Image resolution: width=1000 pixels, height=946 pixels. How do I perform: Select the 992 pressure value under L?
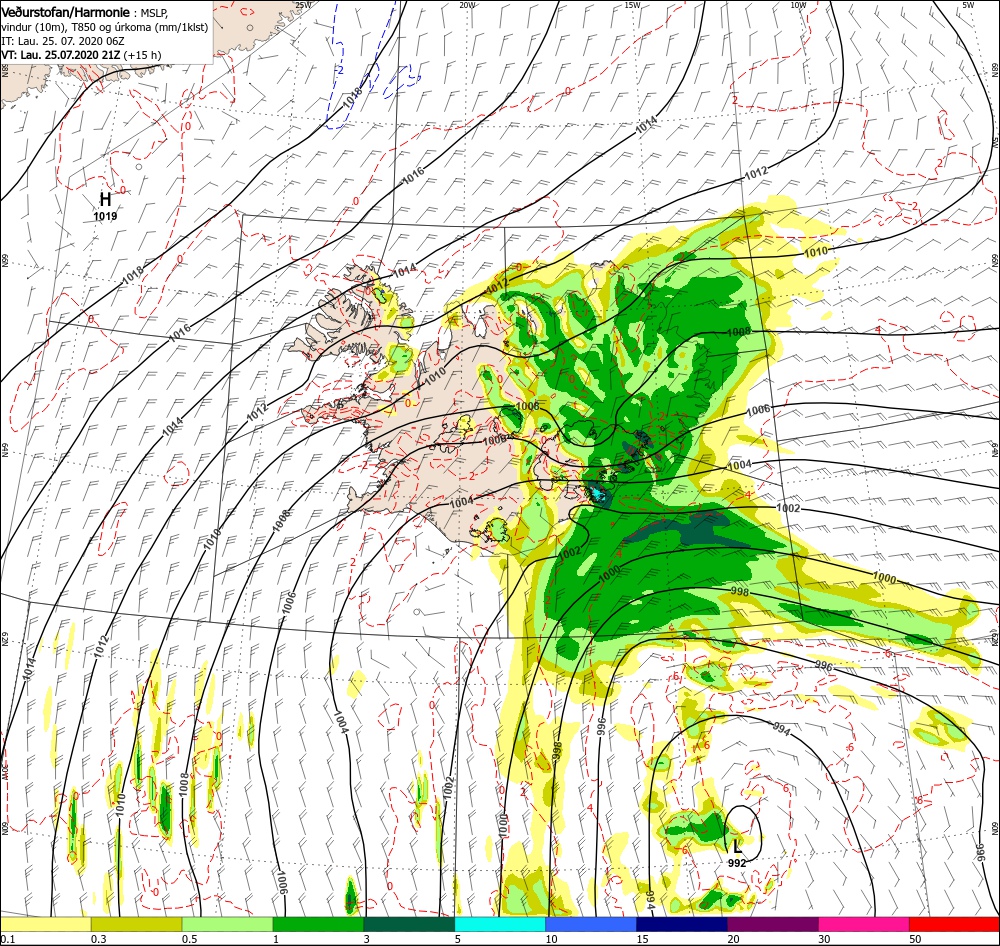click(x=737, y=863)
